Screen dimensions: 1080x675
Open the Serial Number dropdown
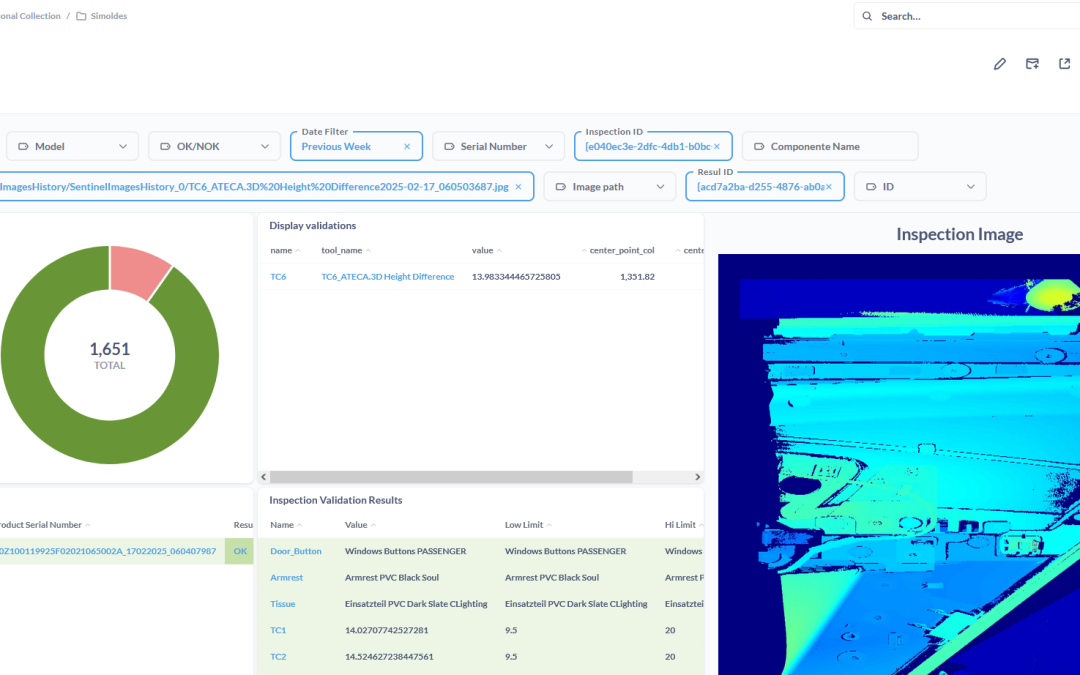tap(499, 147)
